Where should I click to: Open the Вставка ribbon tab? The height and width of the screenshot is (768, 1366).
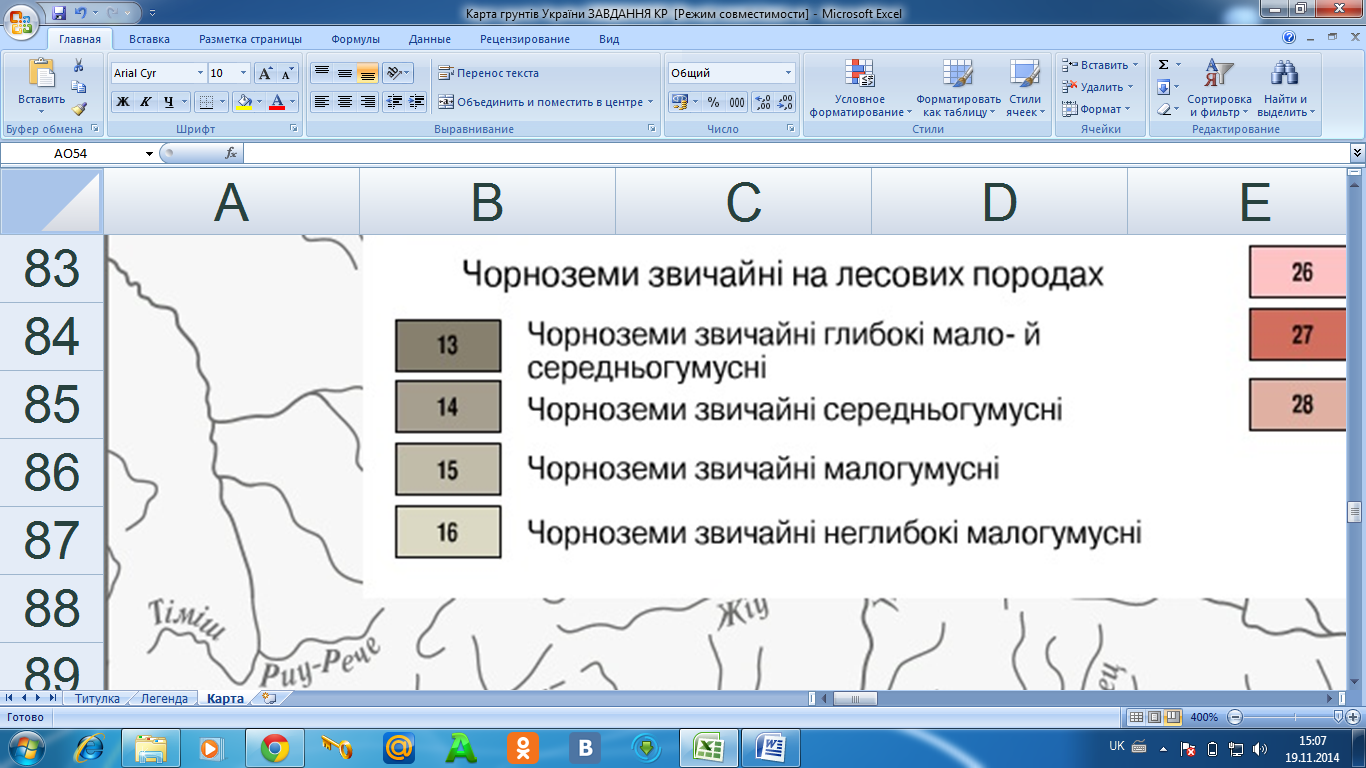(x=149, y=39)
